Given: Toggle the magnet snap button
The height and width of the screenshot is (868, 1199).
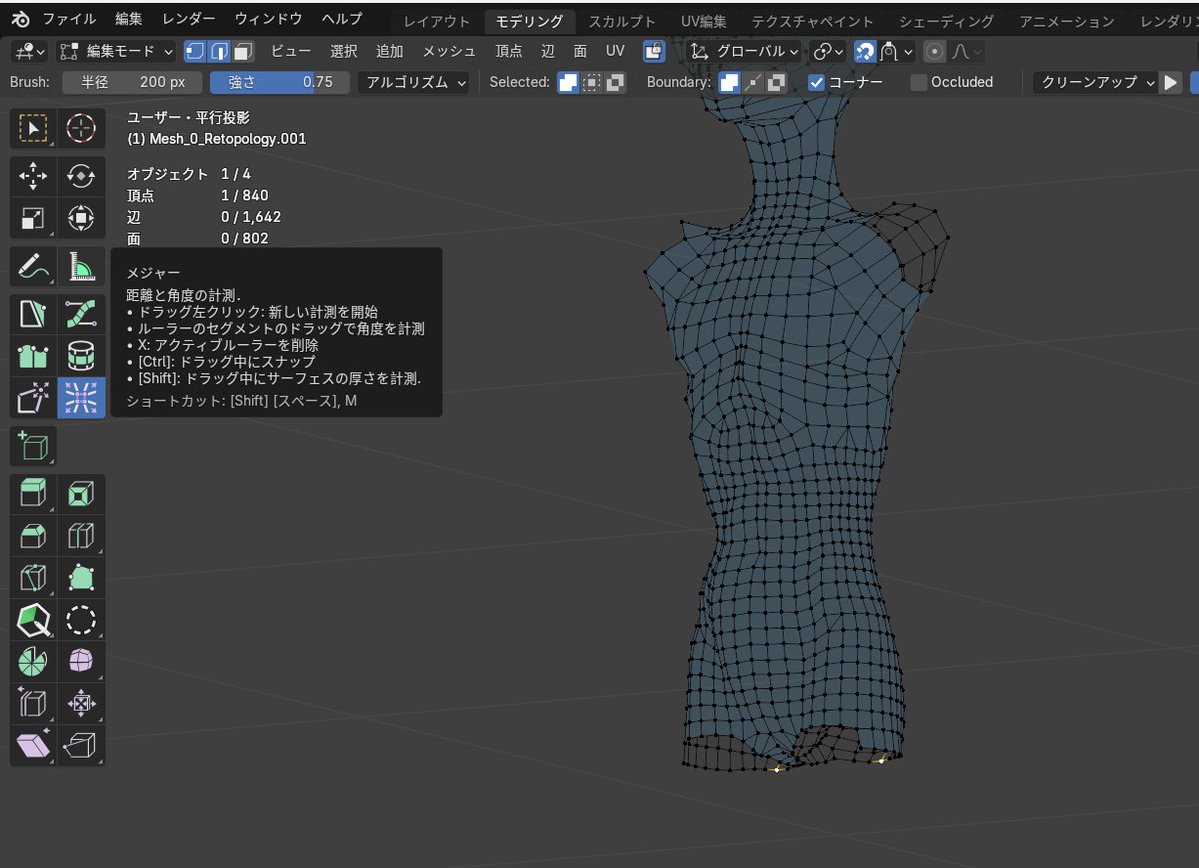Looking at the screenshot, I should (865, 51).
